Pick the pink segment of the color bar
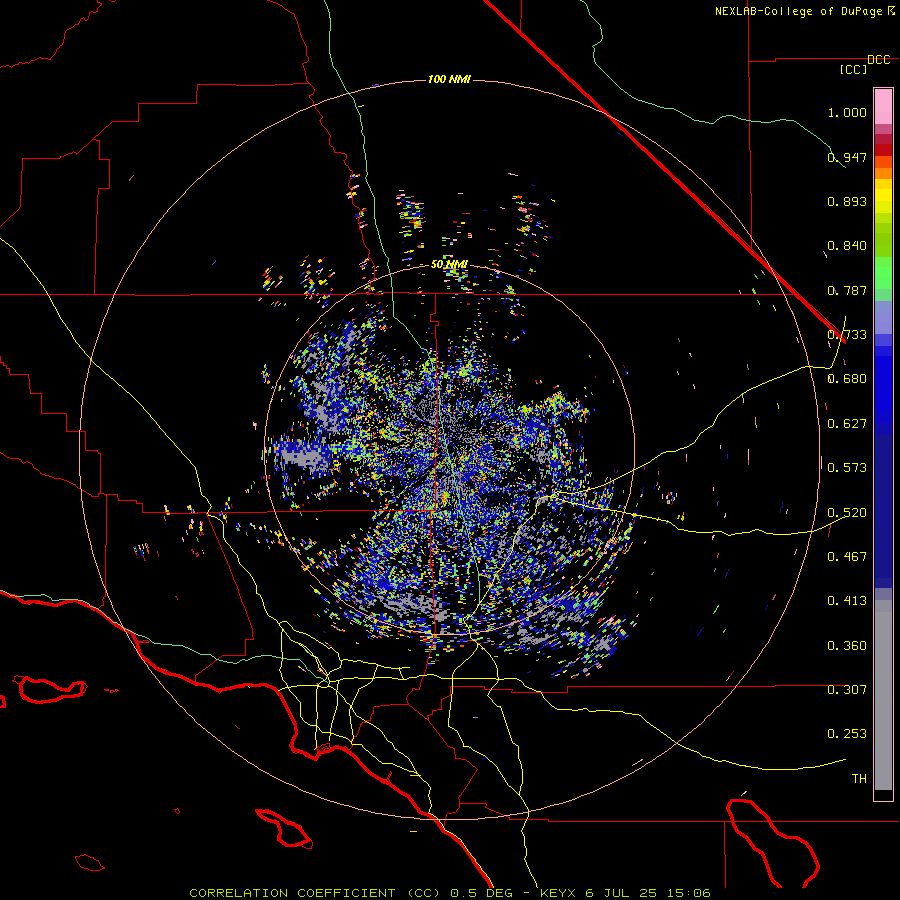Image resolution: width=900 pixels, height=900 pixels. tap(883, 106)
